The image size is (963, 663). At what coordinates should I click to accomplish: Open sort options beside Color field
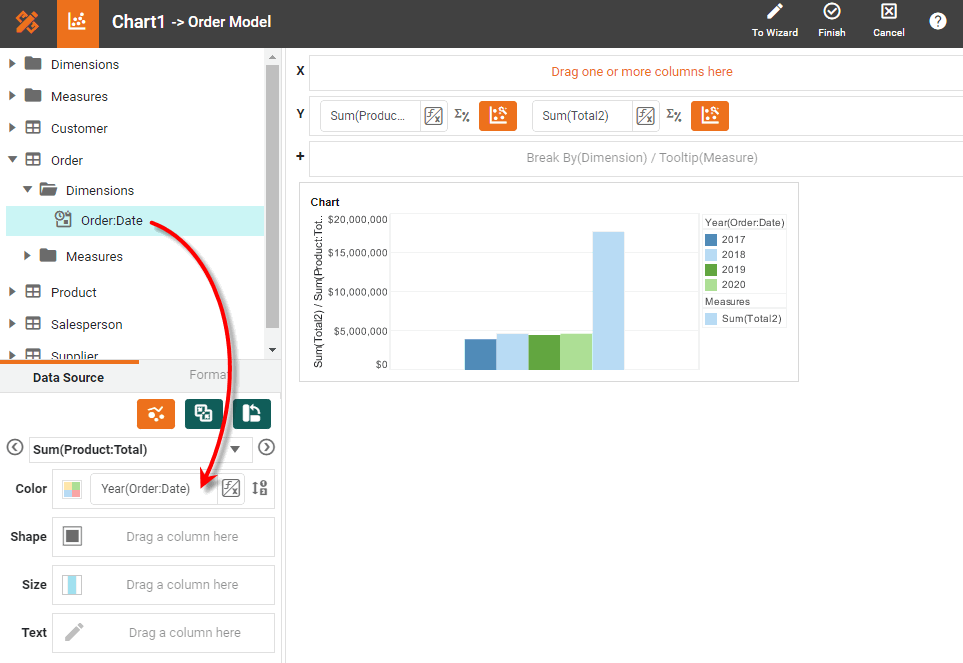click(x=260, y=488)
